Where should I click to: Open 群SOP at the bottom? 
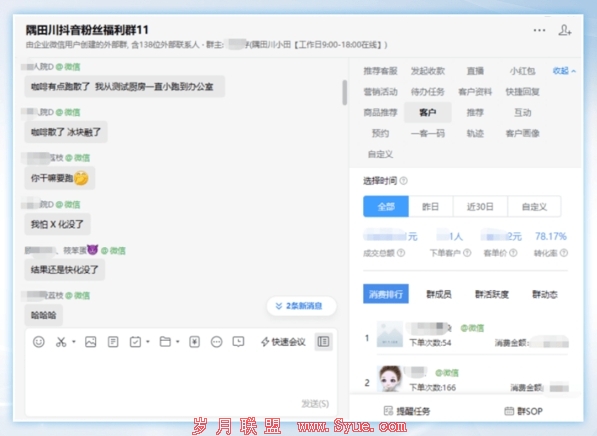(524, 411)
